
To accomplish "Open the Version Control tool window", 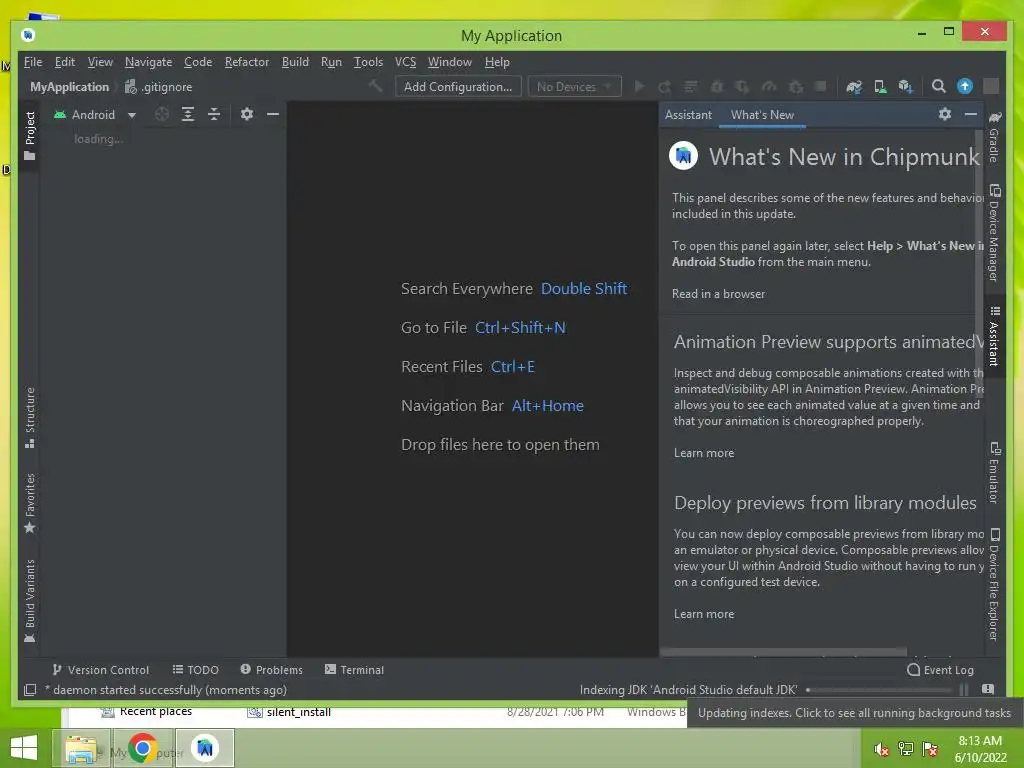I will pyautogui.click(x=101, y=670).
